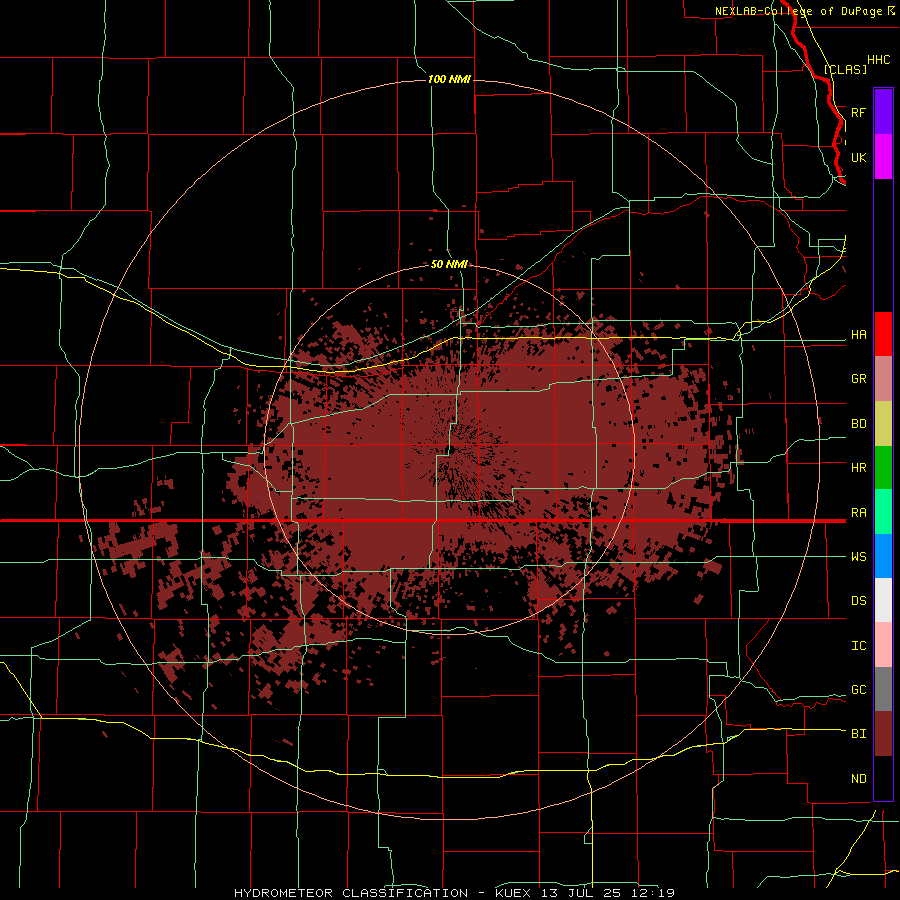Click the NEXLAB-College of DuPage credit text
900x900 pixels.
799,11
